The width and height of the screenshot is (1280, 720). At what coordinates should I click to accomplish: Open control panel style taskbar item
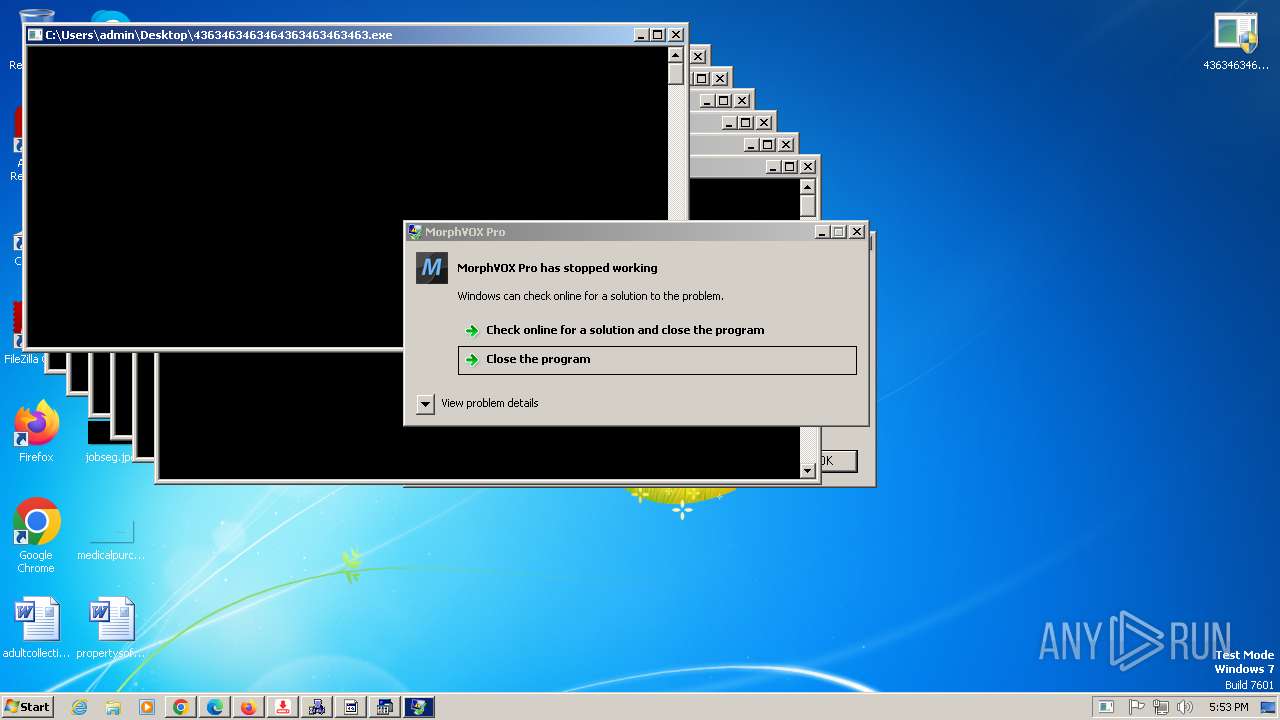pyautogui.click(x=385, y=707)
